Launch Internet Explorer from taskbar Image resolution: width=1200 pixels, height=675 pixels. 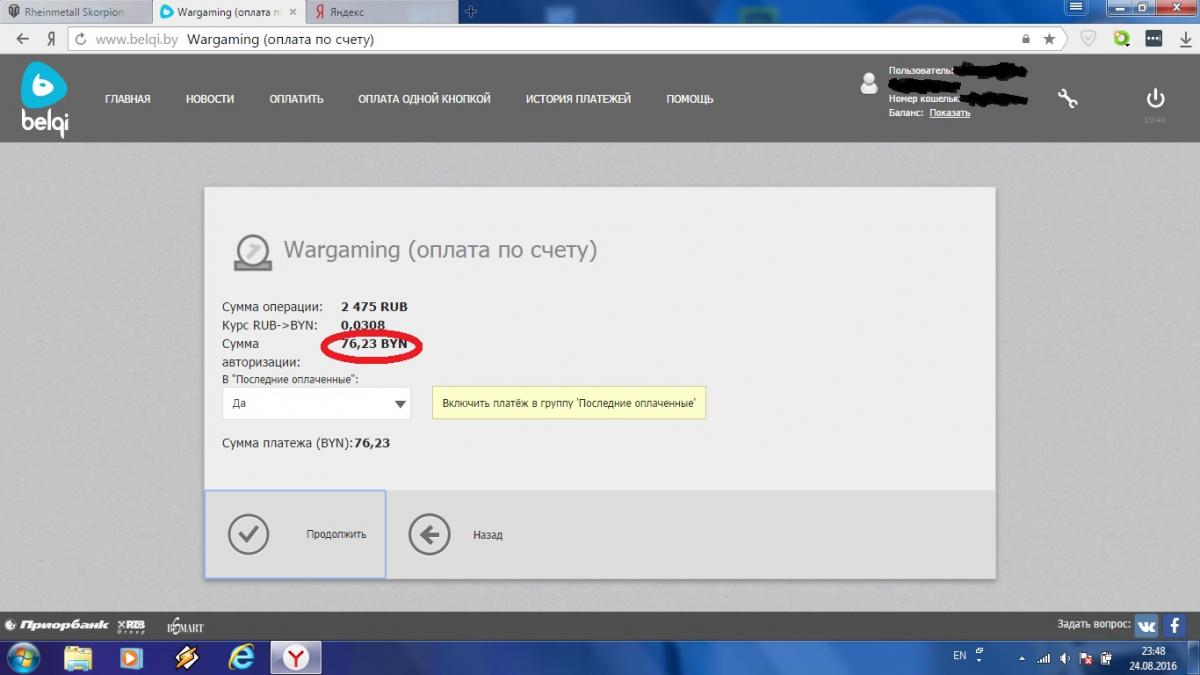(x=242, y=657)
